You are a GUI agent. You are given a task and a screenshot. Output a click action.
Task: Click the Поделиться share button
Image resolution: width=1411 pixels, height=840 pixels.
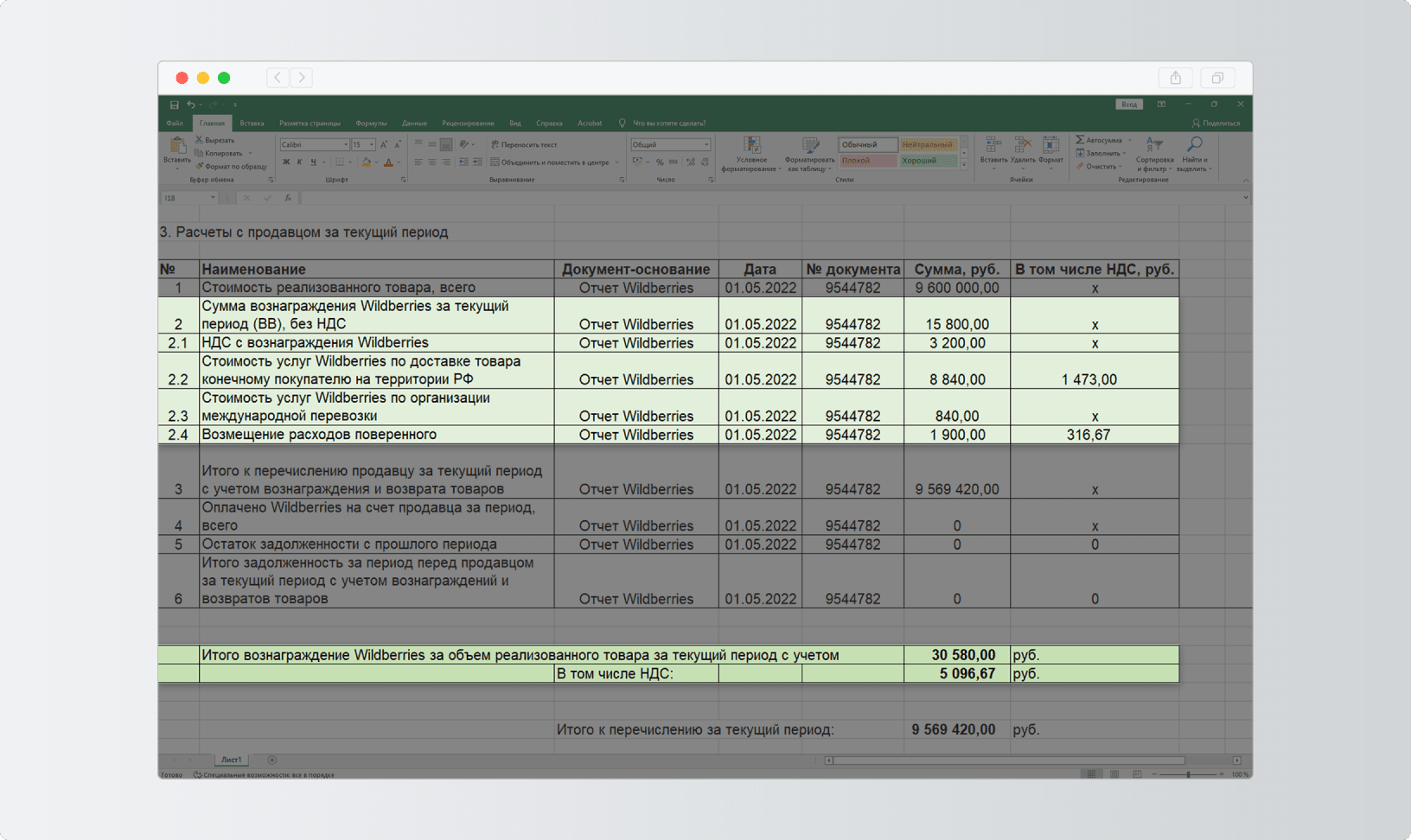[x=1216, y=124]
